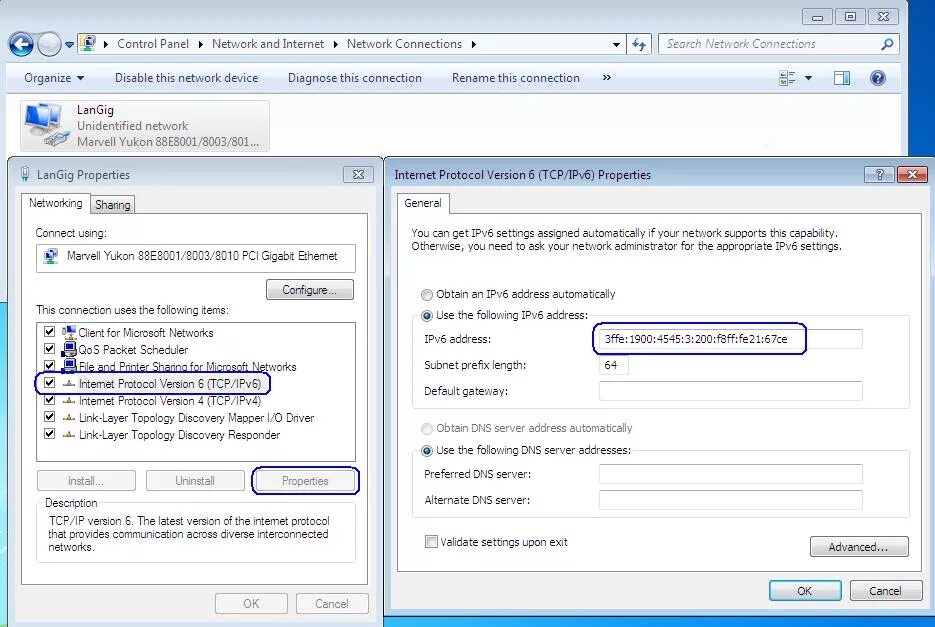The width and height of the screenshot is (935, 627).
Task: Click the Configure button
Action: click(x=309, y=290)
